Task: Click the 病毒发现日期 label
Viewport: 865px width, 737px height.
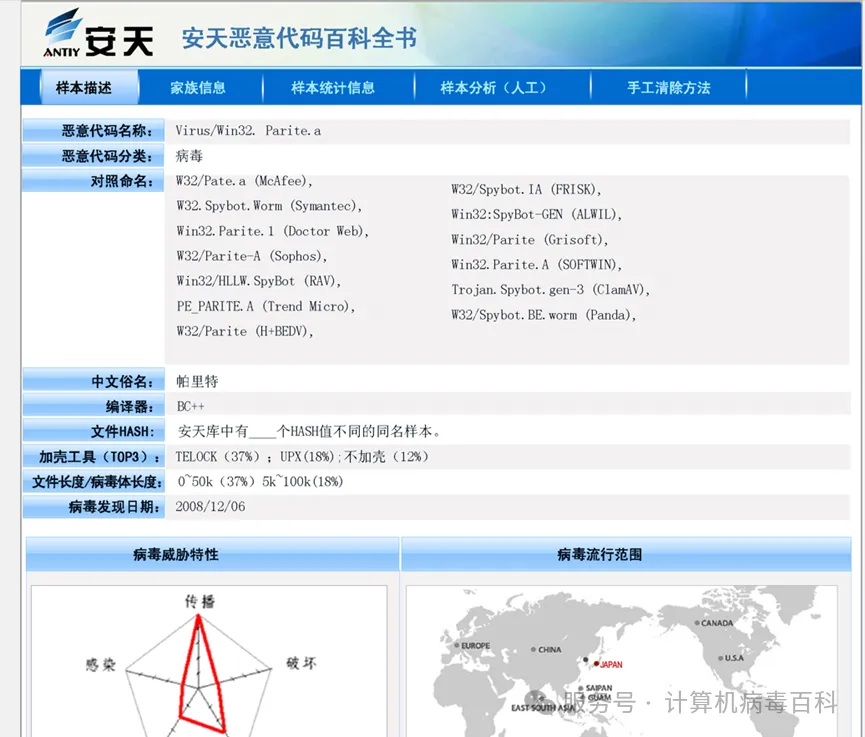Action: click(x=94, y=506)
